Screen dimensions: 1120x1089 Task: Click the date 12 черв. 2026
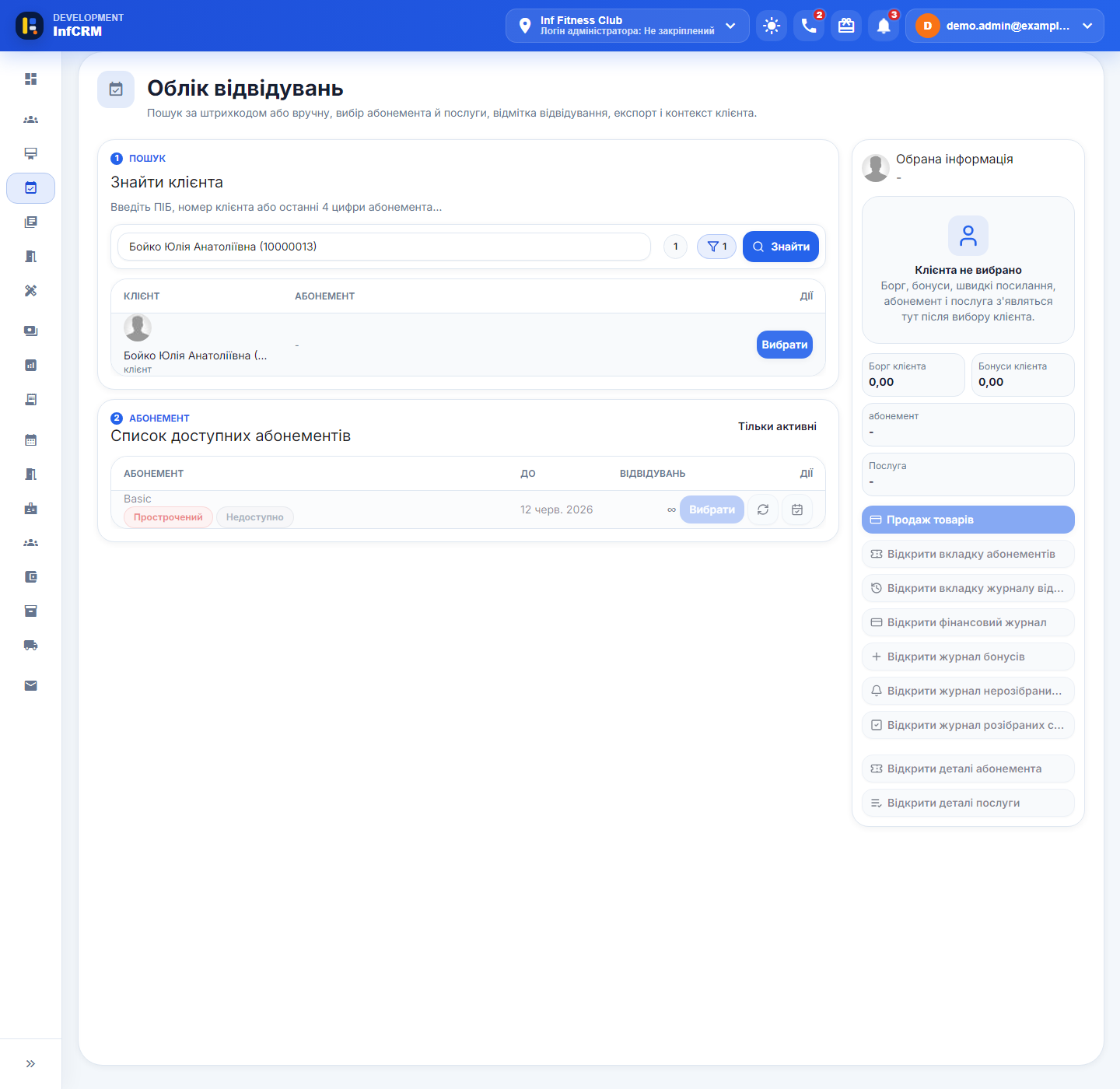(x=556, y=509)
